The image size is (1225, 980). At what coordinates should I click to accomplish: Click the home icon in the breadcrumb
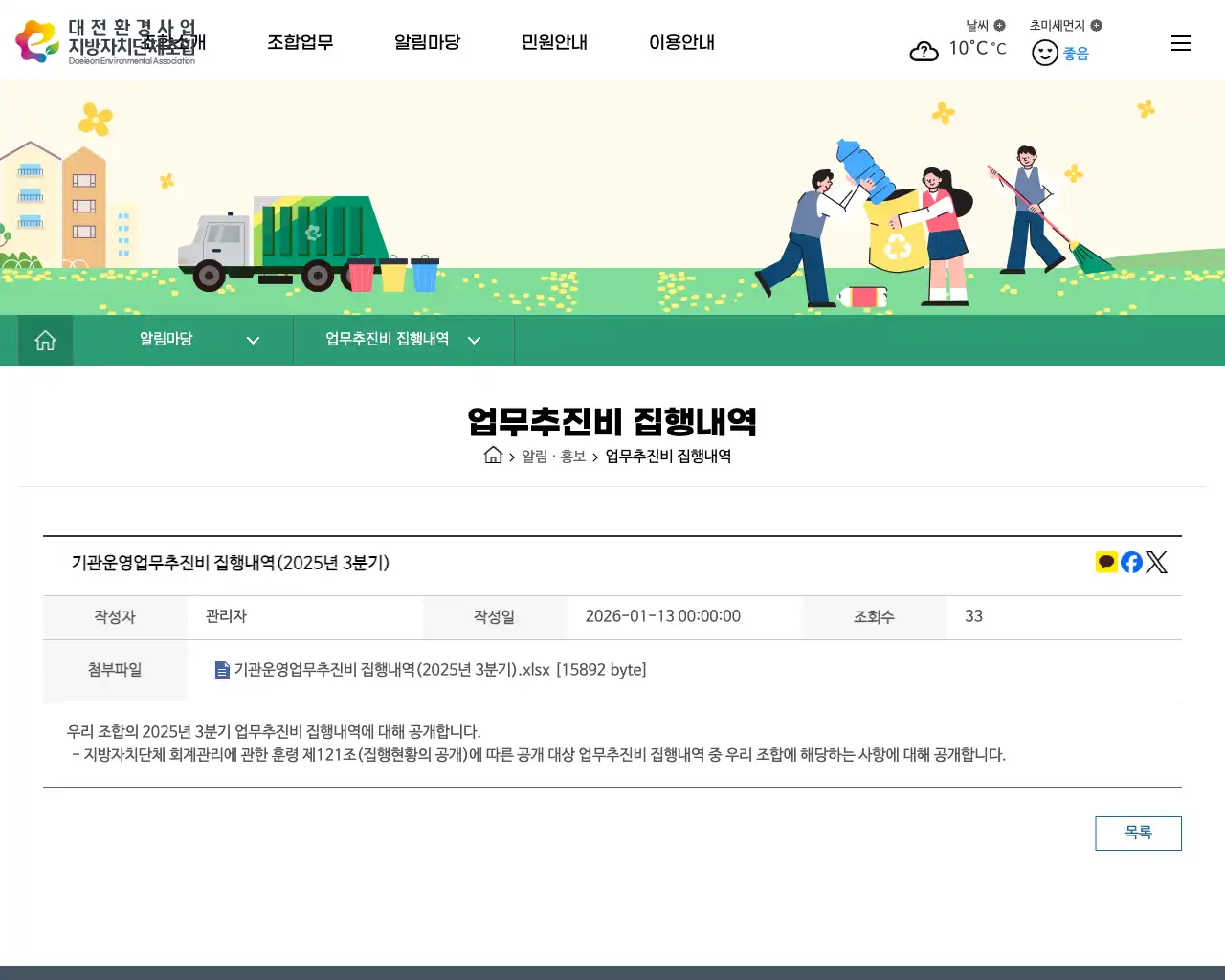(493, 456)
